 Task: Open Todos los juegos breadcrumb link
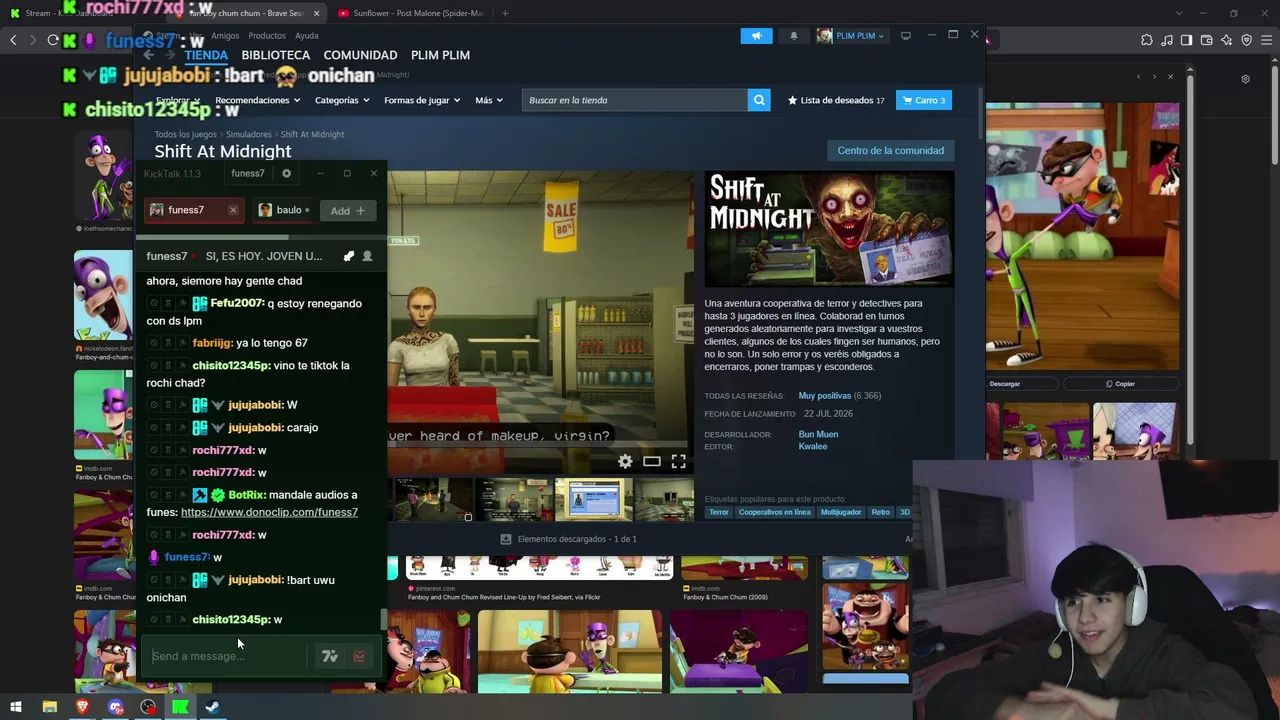[x=186, y=134]
